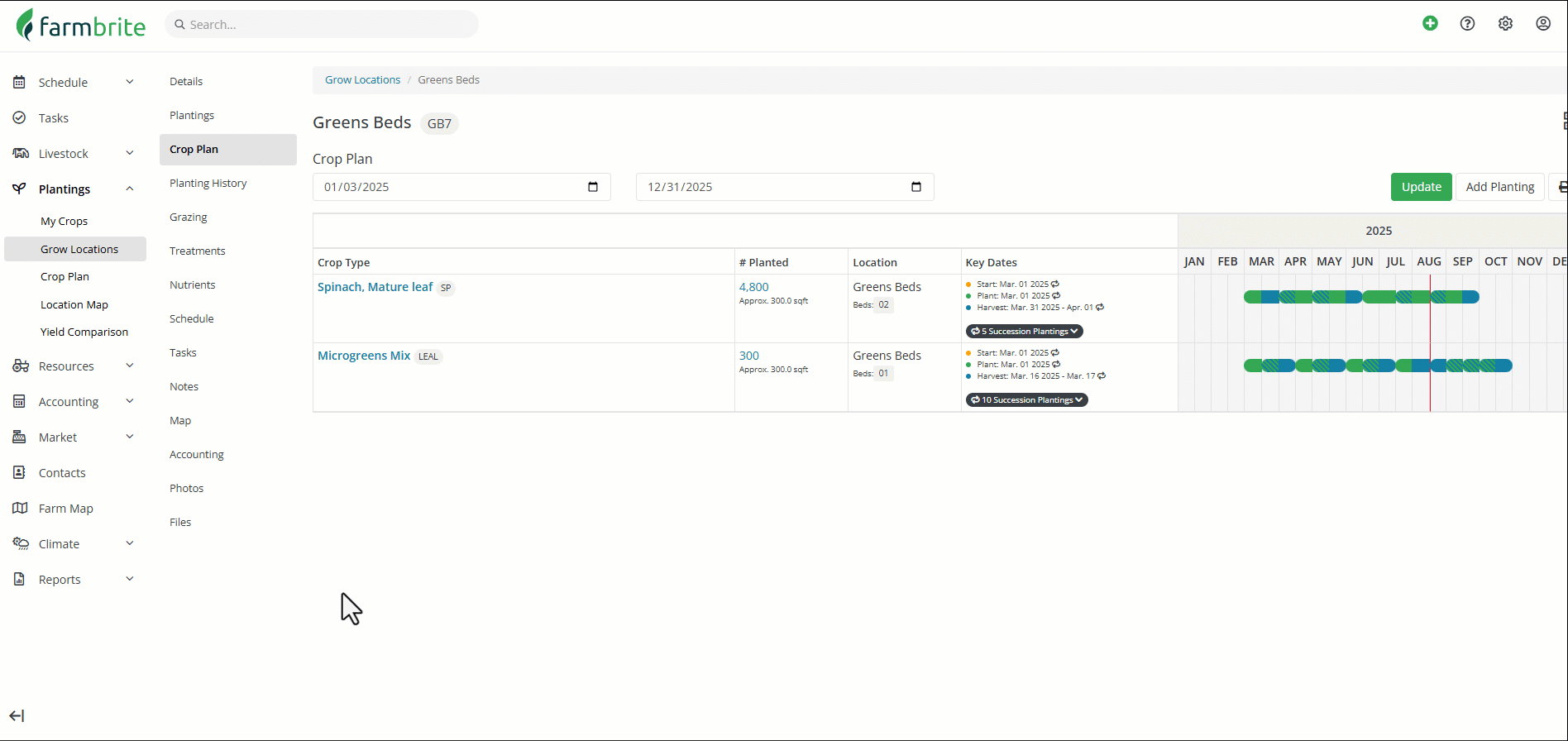Click the Resources tractor icon
This screenshot has width=1568, height=741.
pos(21,366)
